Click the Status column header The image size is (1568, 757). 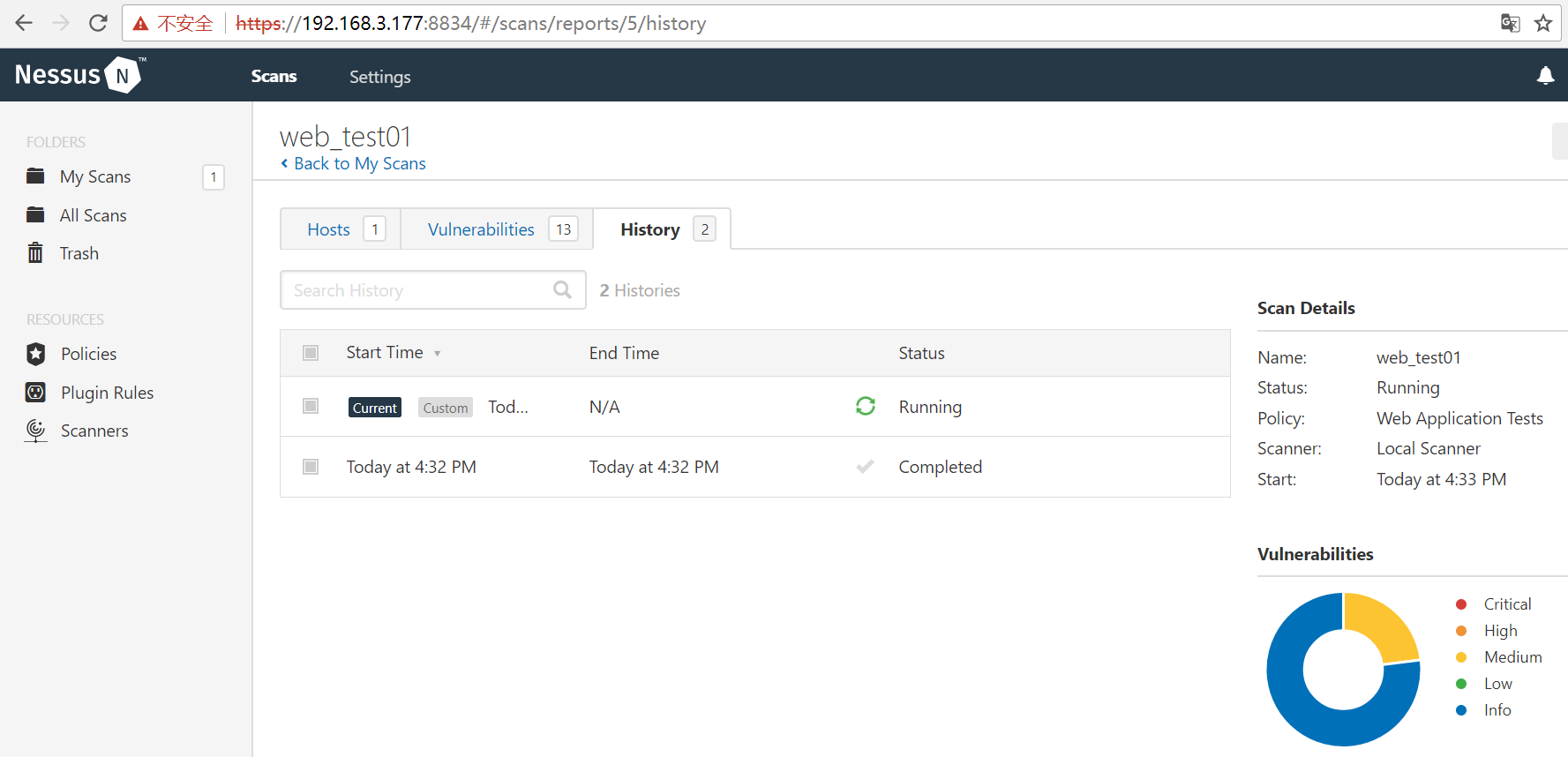click(x=921, y=353)
